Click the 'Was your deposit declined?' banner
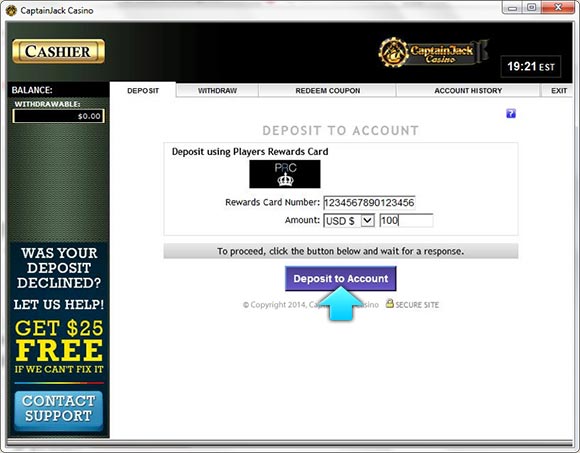 [59, 268]
